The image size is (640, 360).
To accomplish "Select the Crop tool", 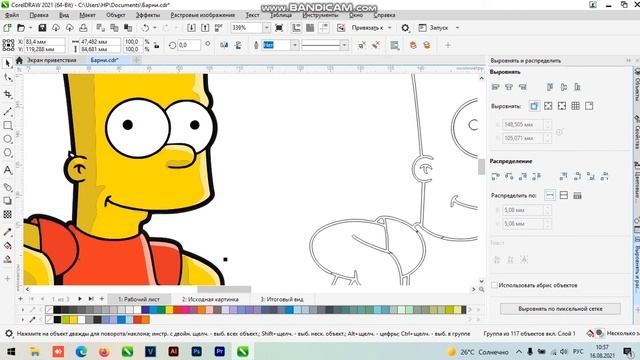I will [7, 94].
